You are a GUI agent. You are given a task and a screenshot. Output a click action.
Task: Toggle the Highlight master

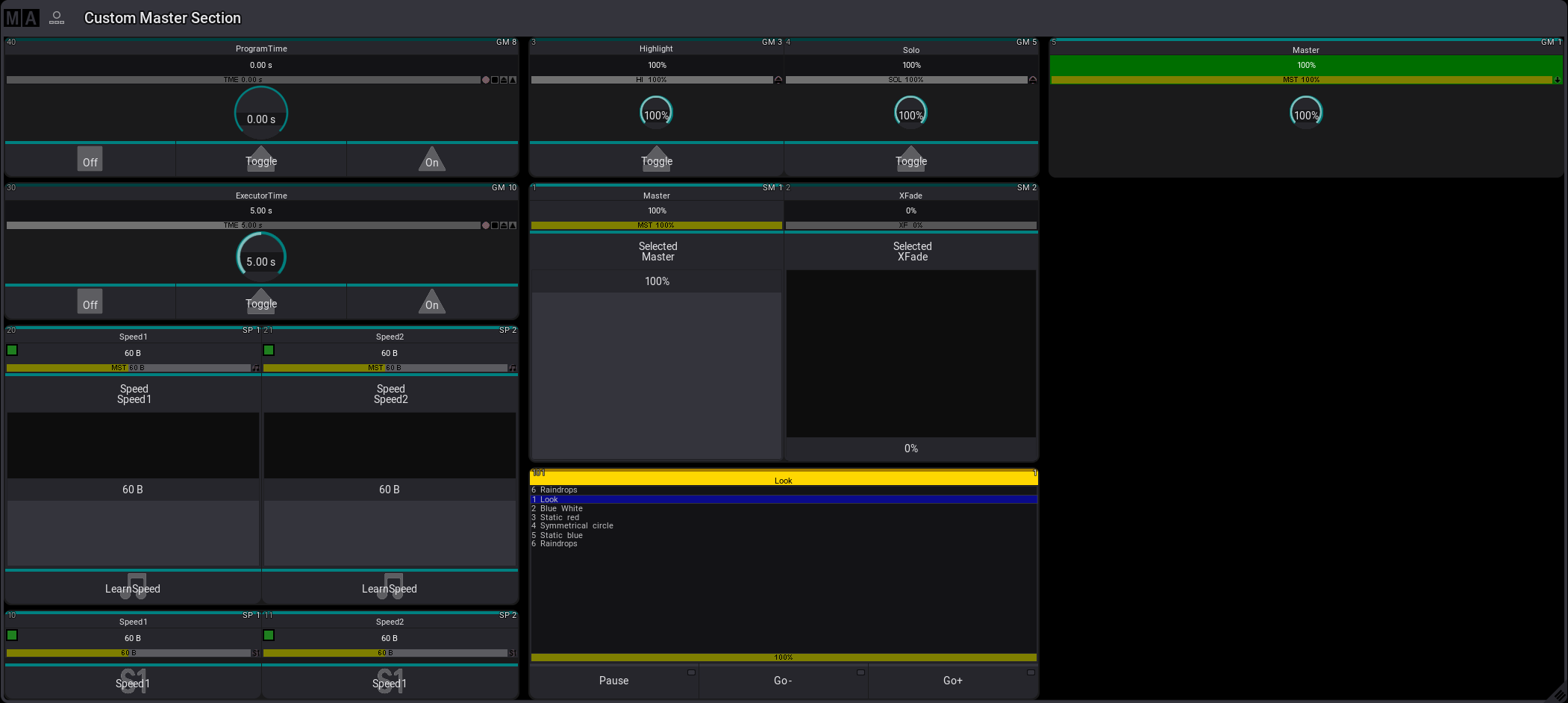tap(657, 160)
